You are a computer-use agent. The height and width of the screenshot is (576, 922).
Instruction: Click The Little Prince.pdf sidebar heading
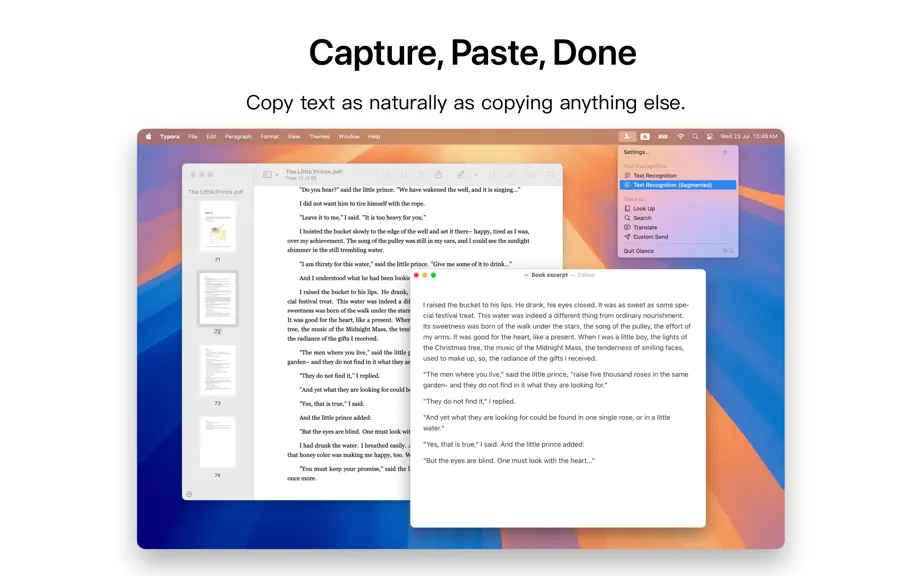(x=216, y=192)
